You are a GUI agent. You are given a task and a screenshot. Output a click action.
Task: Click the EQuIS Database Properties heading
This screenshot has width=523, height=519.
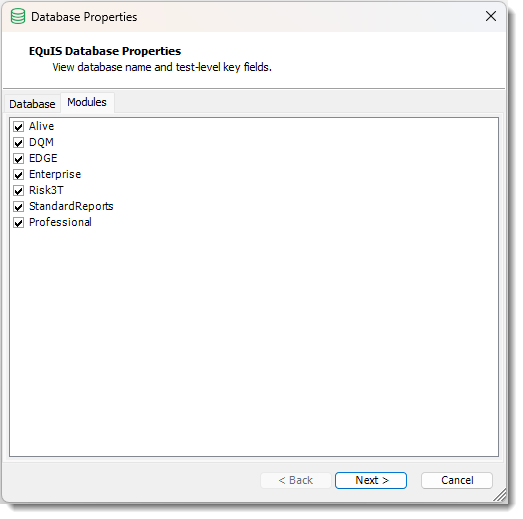pos(105,51)
